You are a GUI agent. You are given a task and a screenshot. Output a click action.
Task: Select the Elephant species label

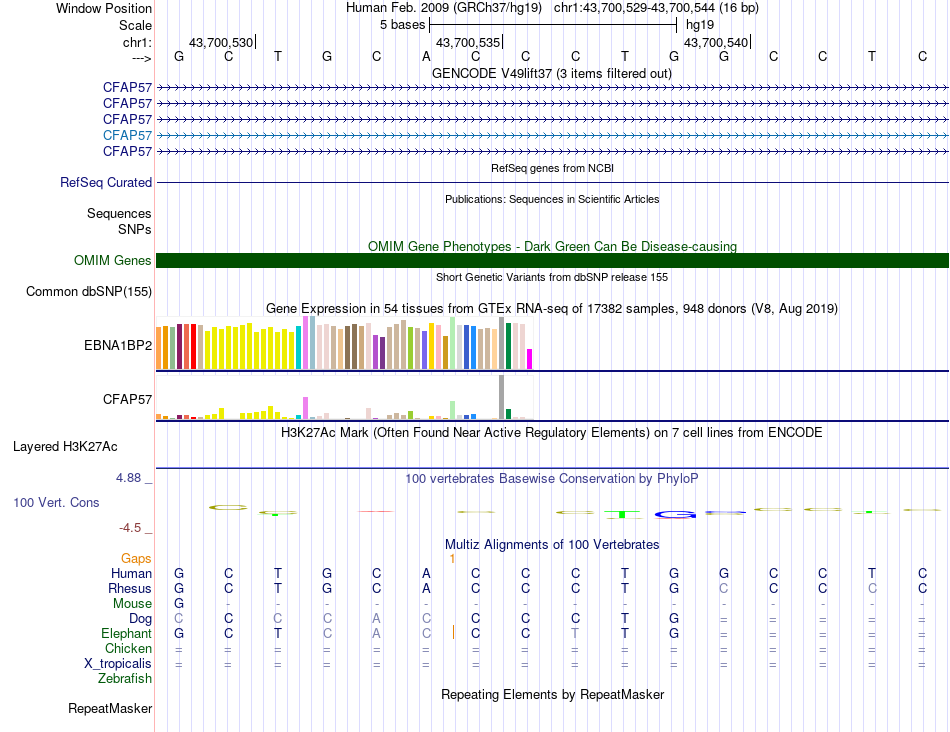[126, 634]
